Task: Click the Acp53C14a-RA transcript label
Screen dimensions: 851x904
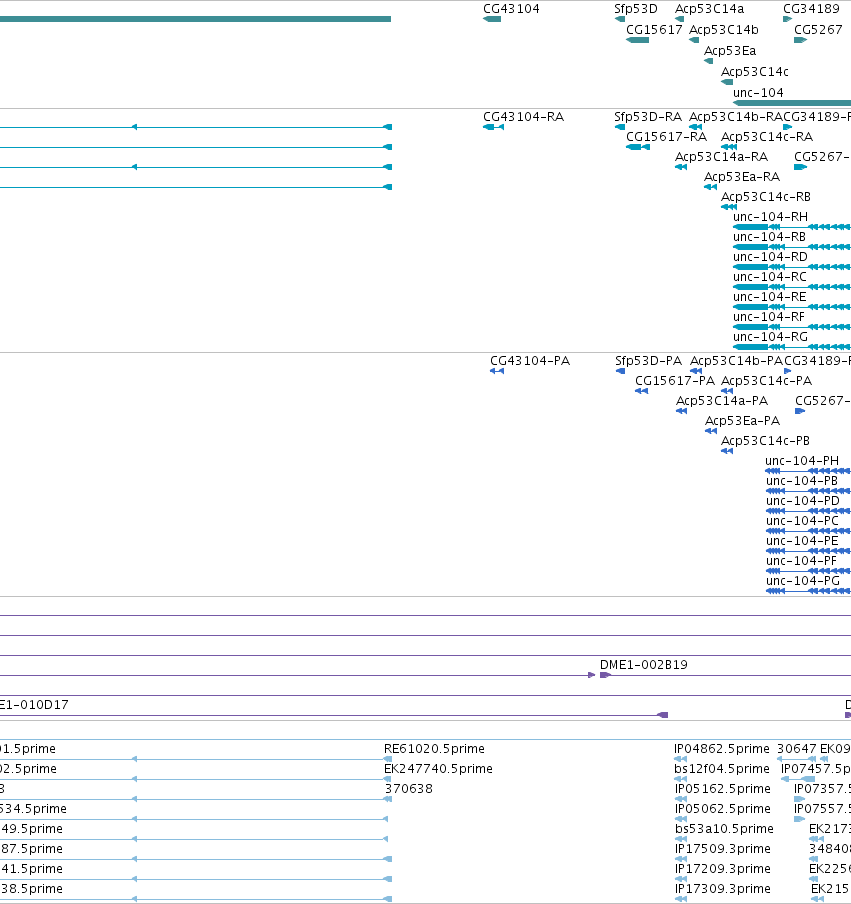Action: 721,157
